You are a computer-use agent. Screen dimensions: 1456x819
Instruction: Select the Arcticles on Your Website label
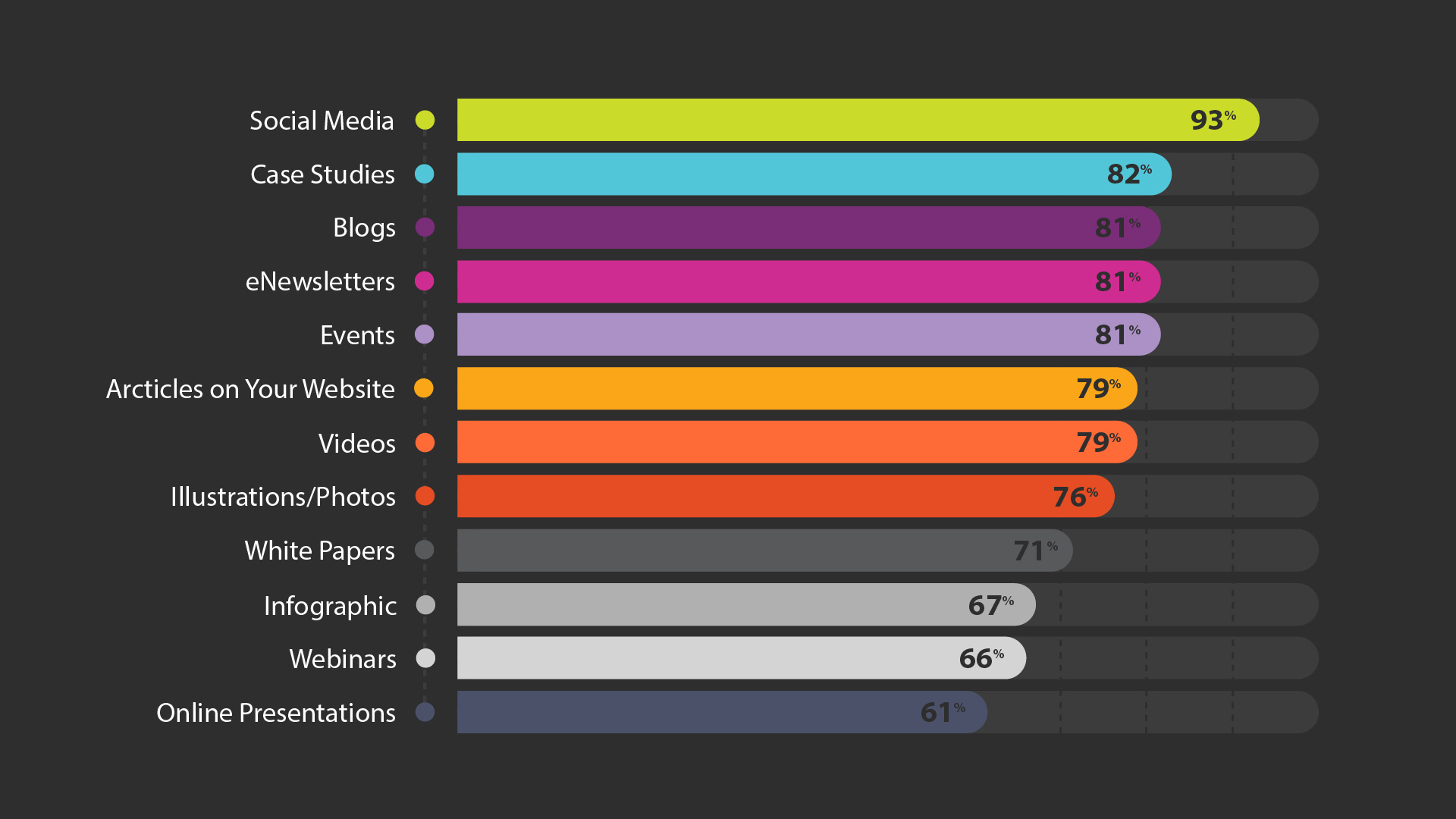tap(250, 389)
